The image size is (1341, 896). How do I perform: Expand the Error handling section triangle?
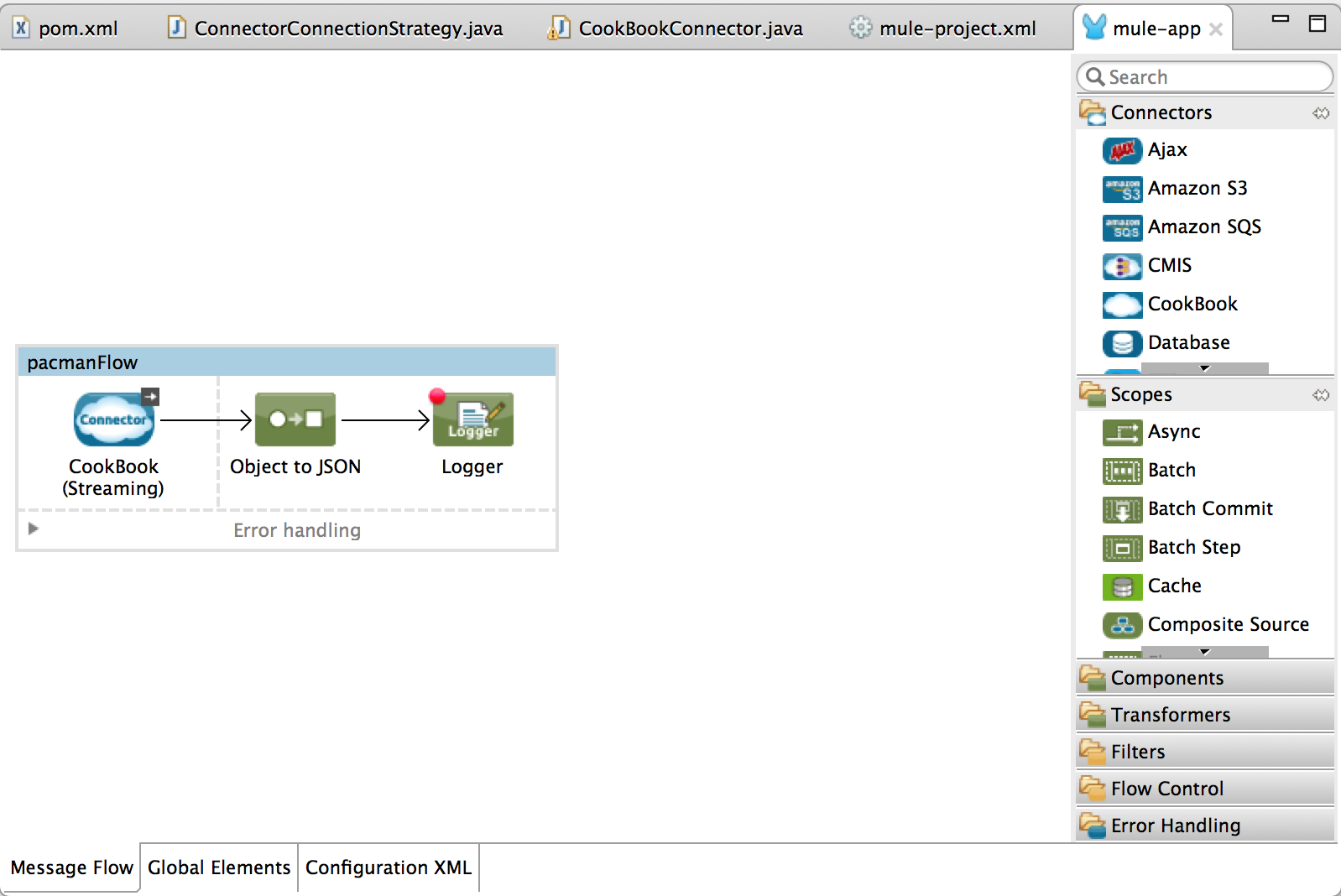click(x=34, y=529)
